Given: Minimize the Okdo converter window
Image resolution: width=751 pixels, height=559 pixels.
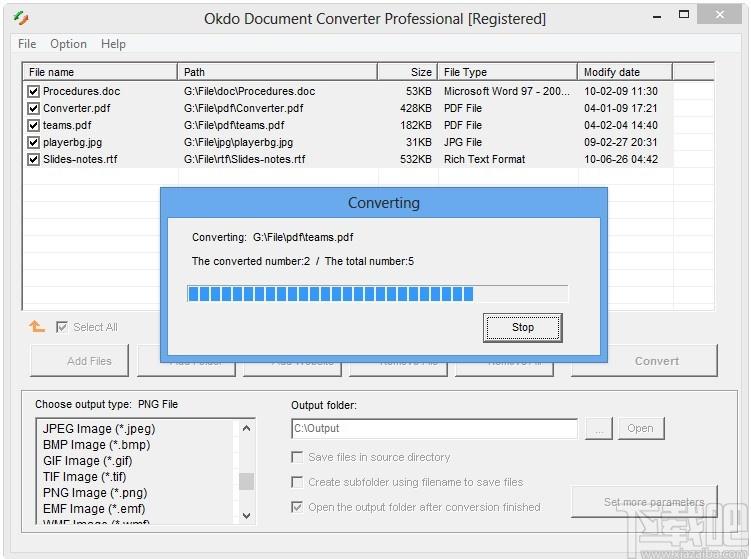Looking at the screenshot, I should pos(657,15).
